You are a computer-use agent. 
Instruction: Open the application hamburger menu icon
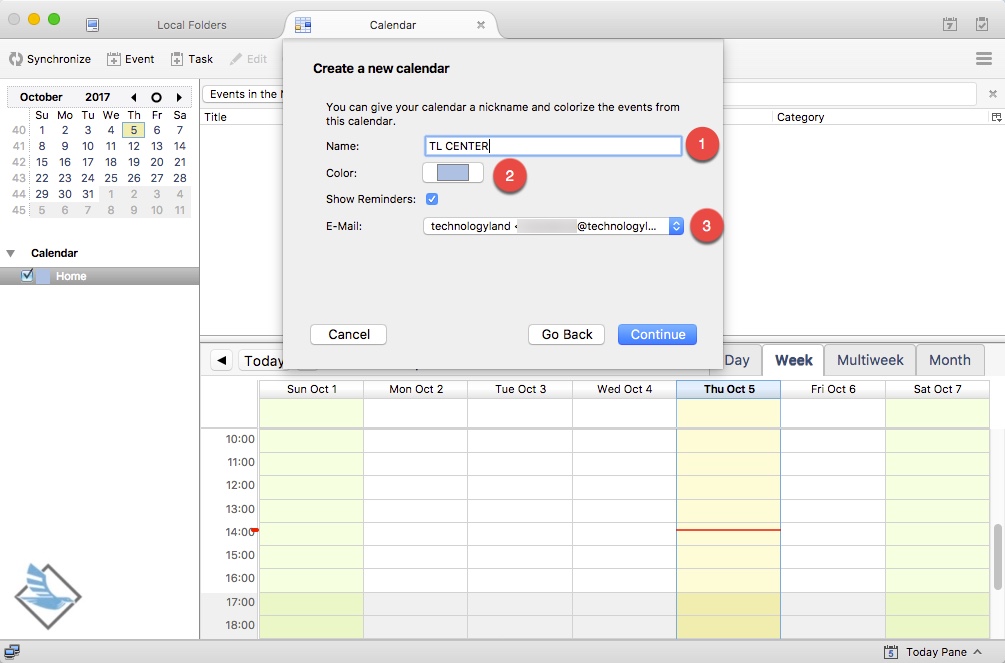tap(984, 57)
